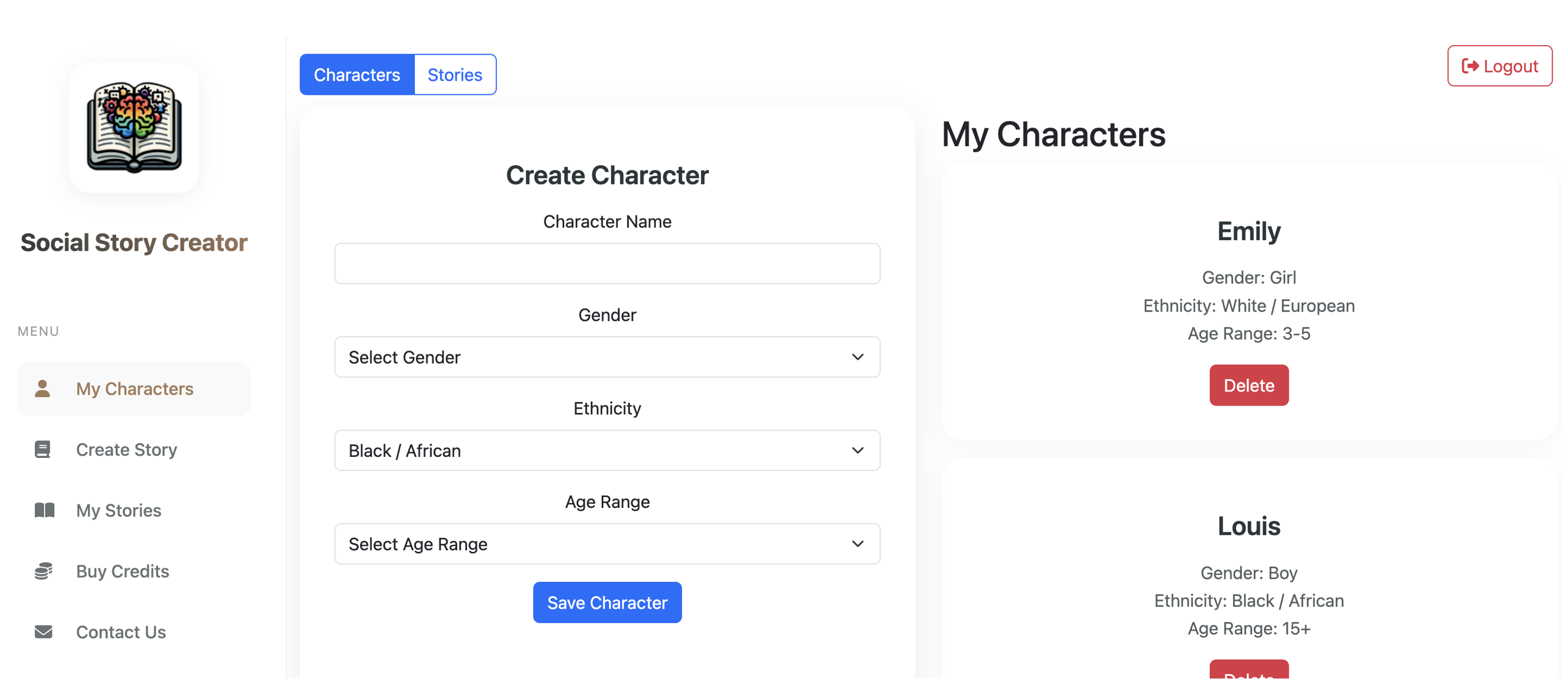Open the Select Gender dropdown

(607, 357)
